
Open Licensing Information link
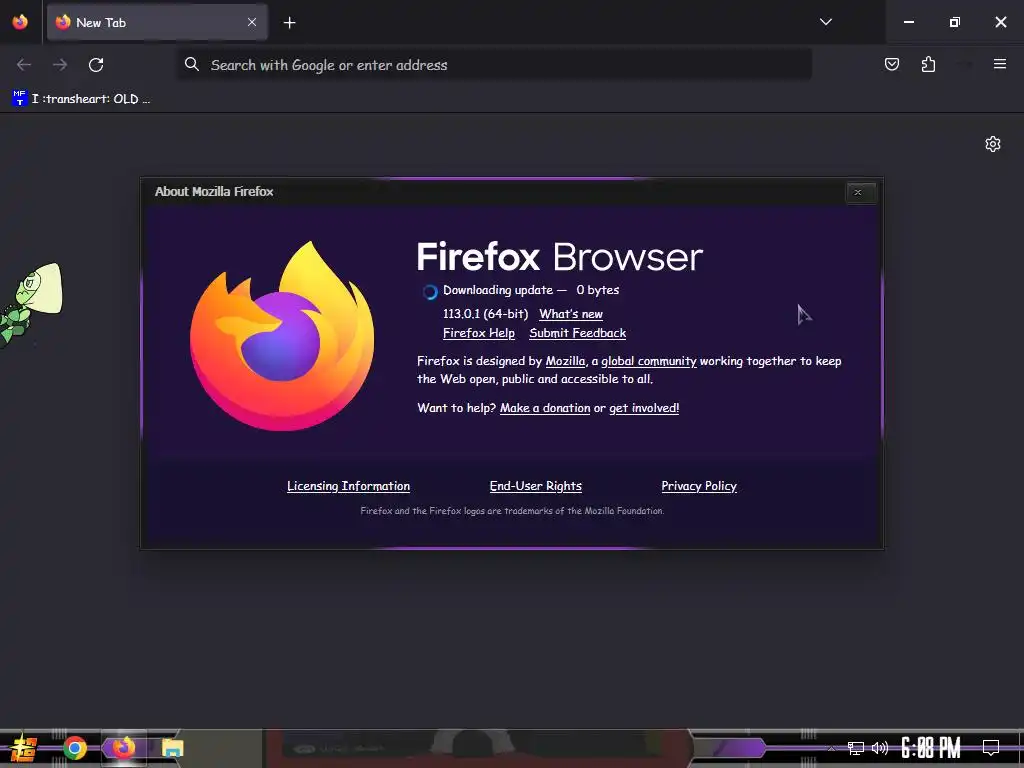click(x=349, y=486)
